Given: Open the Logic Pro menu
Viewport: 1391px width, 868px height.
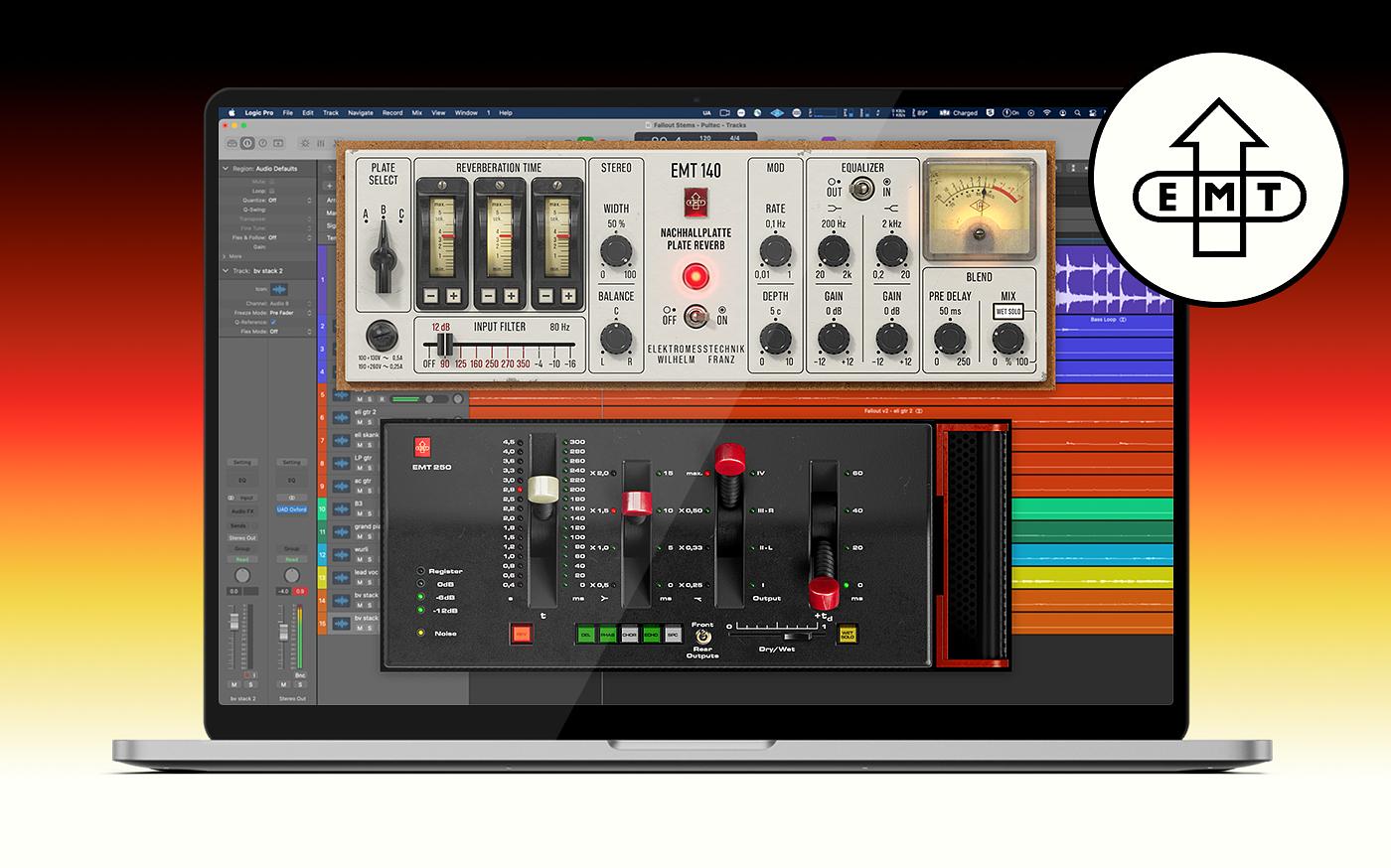Looking at the screenshot, I should (258, 113).
